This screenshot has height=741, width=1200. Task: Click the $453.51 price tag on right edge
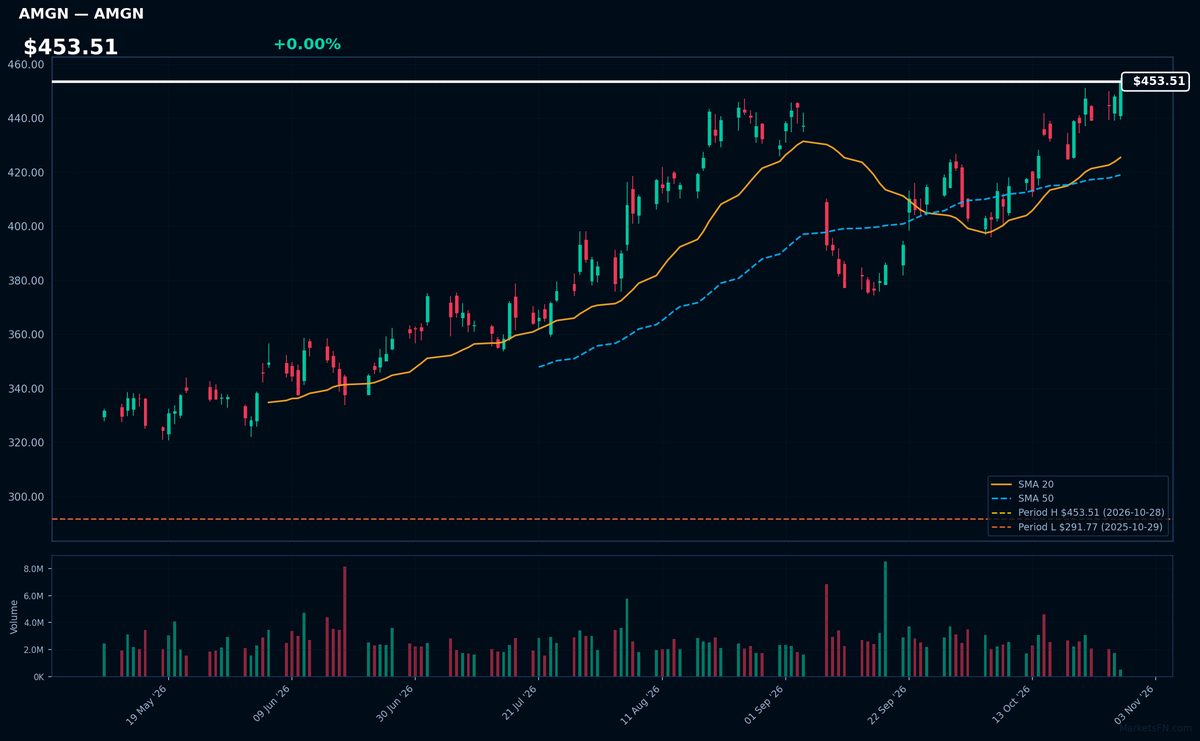[1156, 81]
